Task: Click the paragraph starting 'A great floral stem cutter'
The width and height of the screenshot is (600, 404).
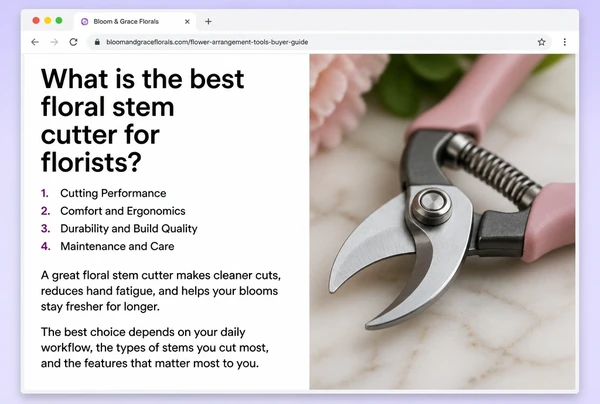Action: [x=161, y=291]
